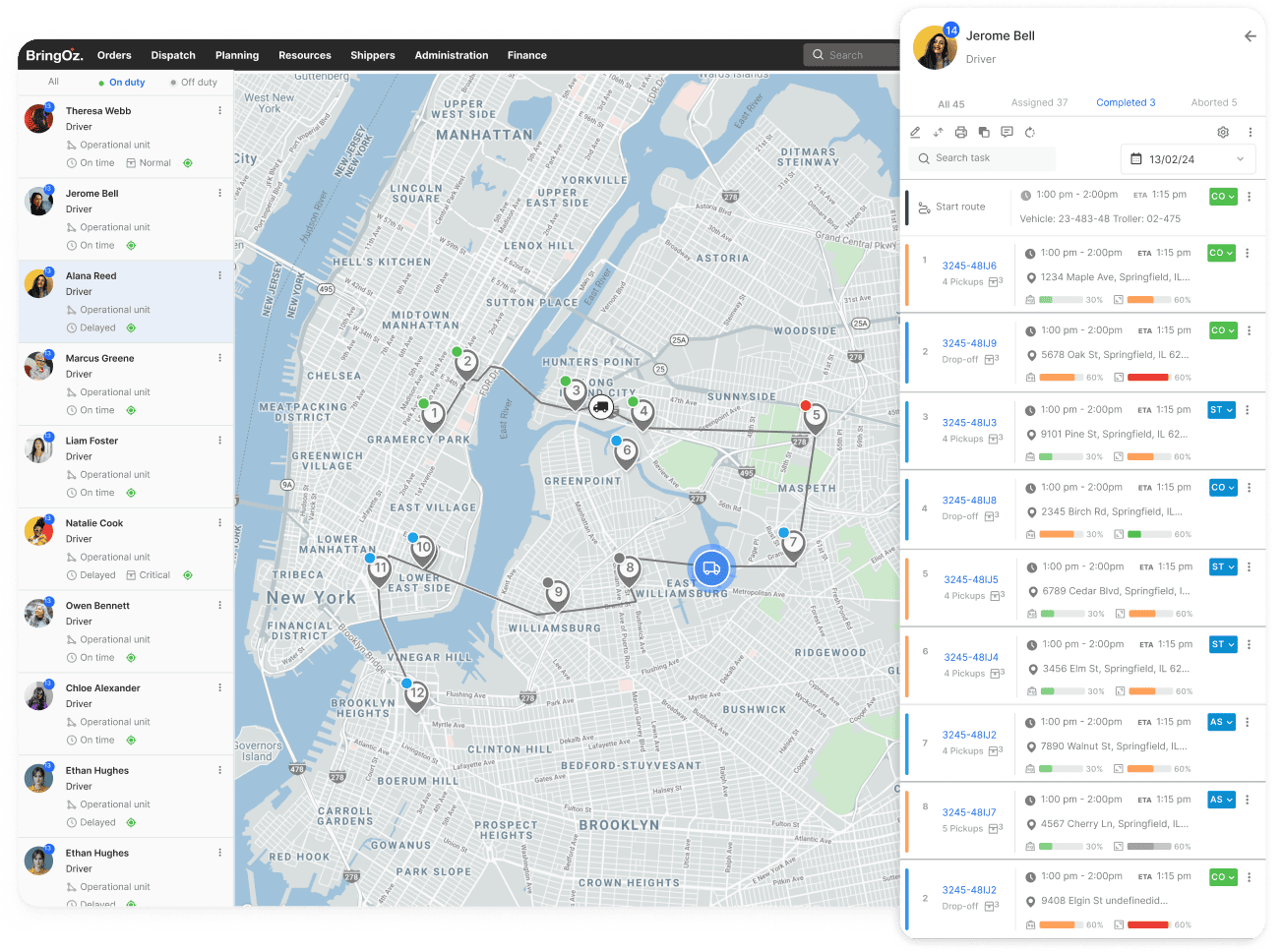Click grey 60% bar in 4567 Cherry Ln row
This screenshot has height=952, width=1283.
pyautogui.click(x=1147, y=847)
